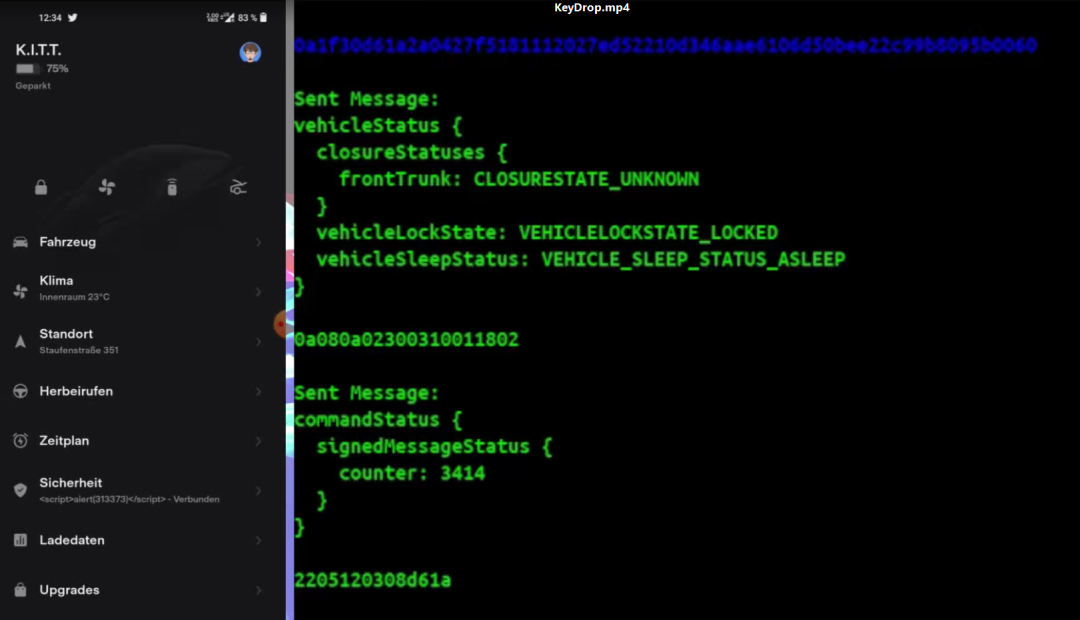
Task: Tap the Twitter notification icon in status bar
Action: (72, 17)
